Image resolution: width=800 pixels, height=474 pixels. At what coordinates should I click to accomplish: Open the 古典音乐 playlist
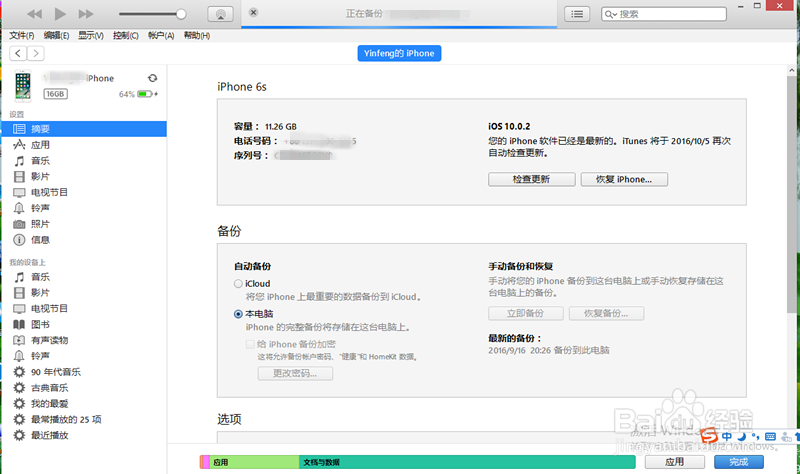pos(84,388)
